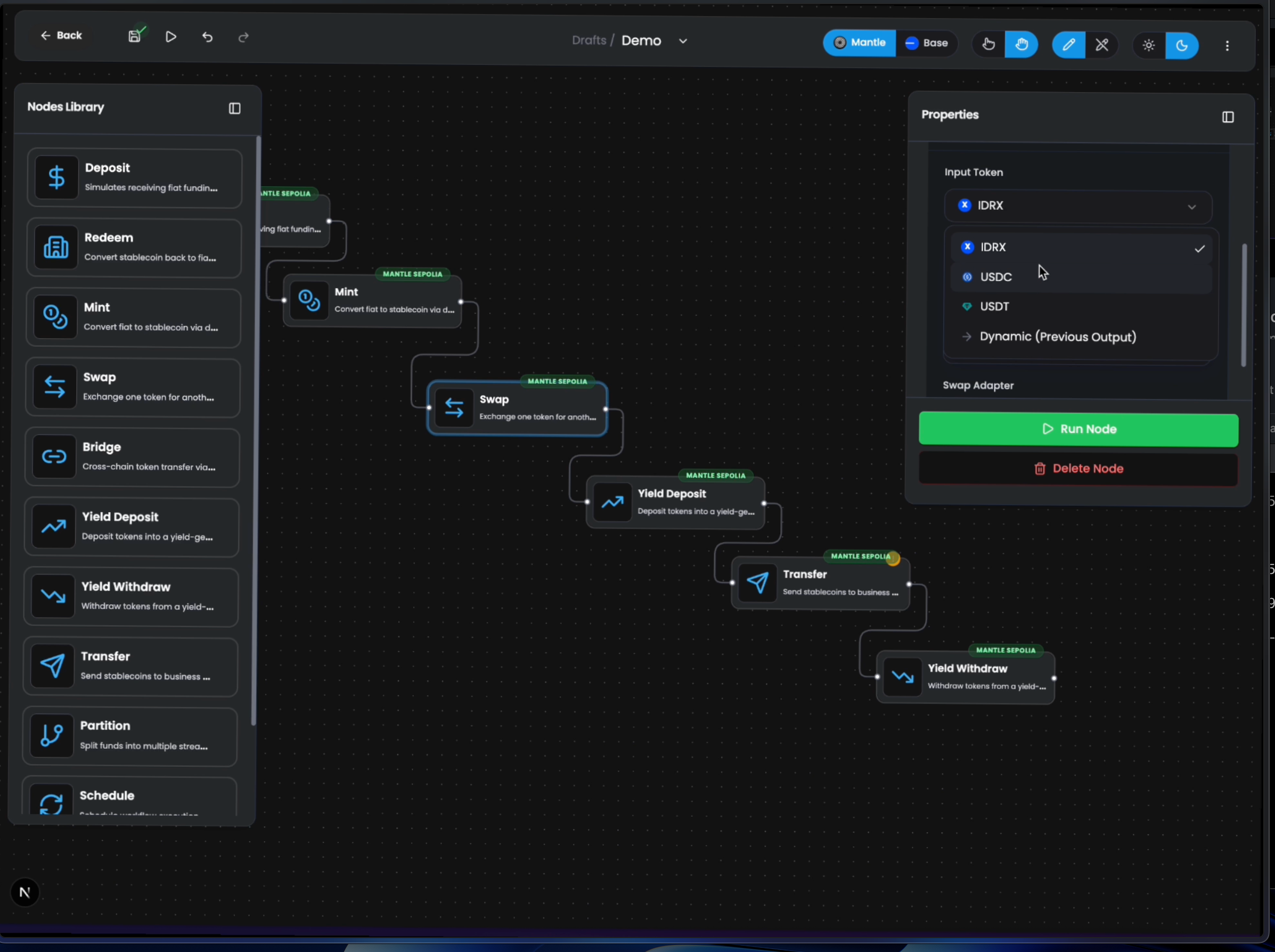Choose Dynamic (Previous Output) option
Image resolution: width=1275 pixels, height=952 pixels.
[x=1057, y=337]
